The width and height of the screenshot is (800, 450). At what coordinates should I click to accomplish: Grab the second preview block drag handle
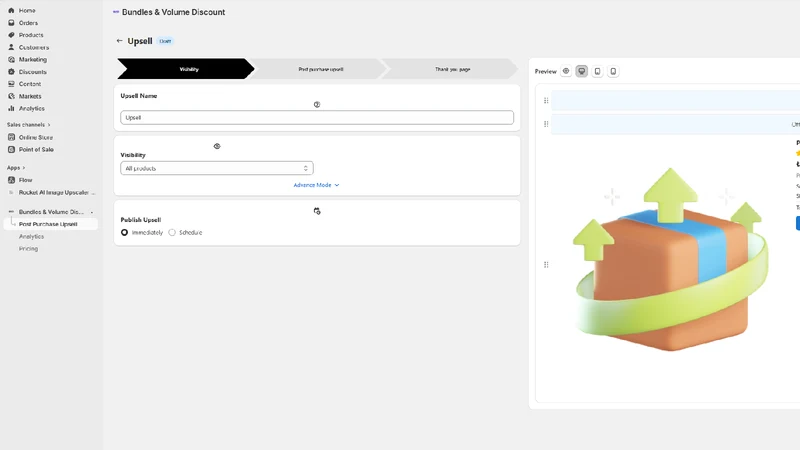pyautogui.click(x=546, y=124)
